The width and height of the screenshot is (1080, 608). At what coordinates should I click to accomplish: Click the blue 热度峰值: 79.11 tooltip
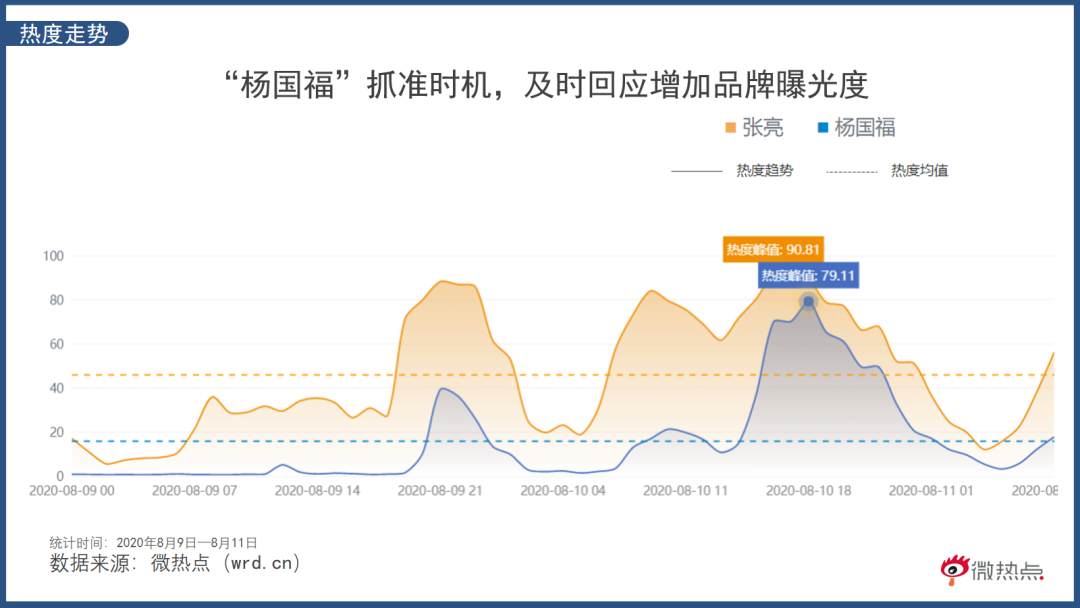pyautogui.click(x=808, y=275)
